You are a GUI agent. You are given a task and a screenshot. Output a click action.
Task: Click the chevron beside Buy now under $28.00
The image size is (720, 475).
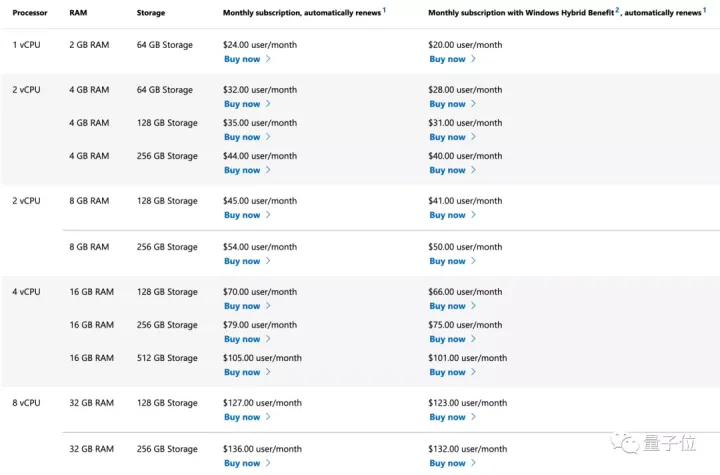click(x=474, y=104)
